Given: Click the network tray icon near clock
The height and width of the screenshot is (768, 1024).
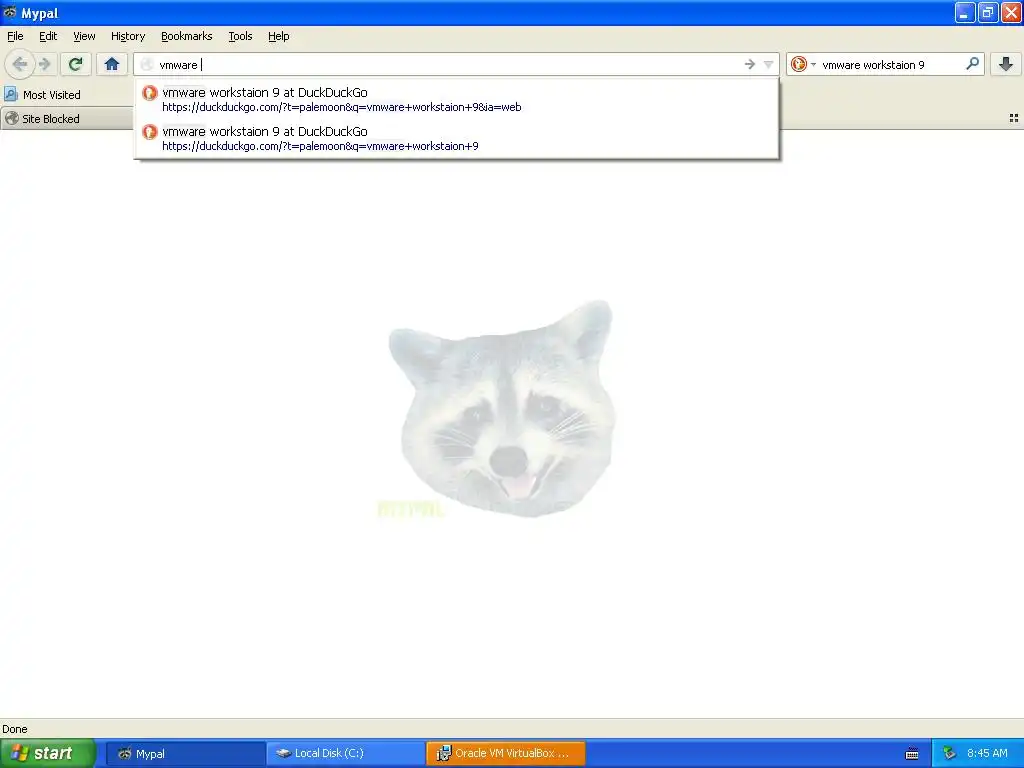Looking at the screenshot, I should pyautogui.click(x=949, y=754).
